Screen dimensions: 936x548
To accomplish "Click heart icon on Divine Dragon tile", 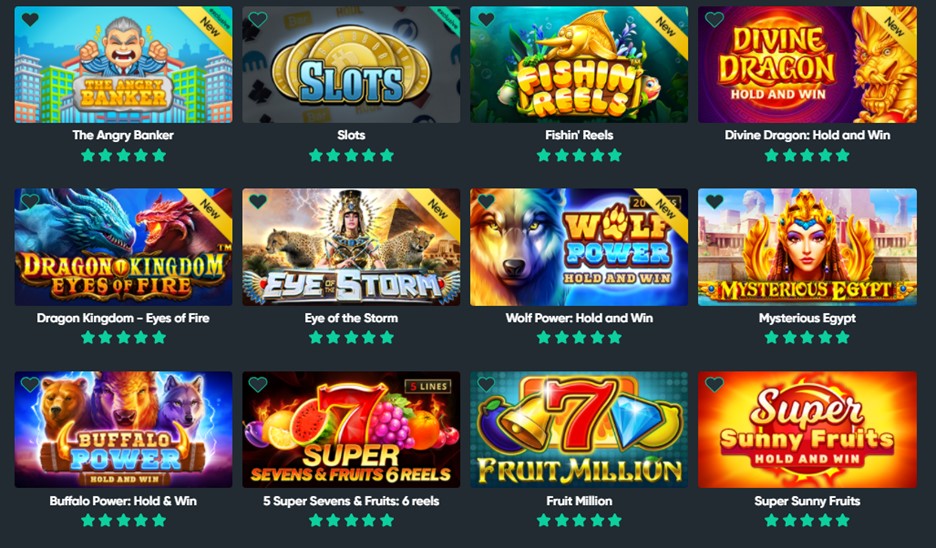I will (x=714, y=19).
